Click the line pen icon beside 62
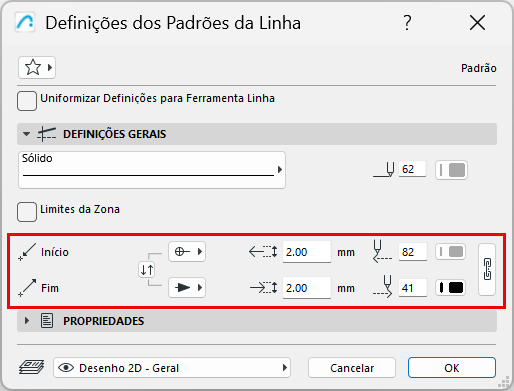This screenshot has height=391, width=514. point(384,170)
